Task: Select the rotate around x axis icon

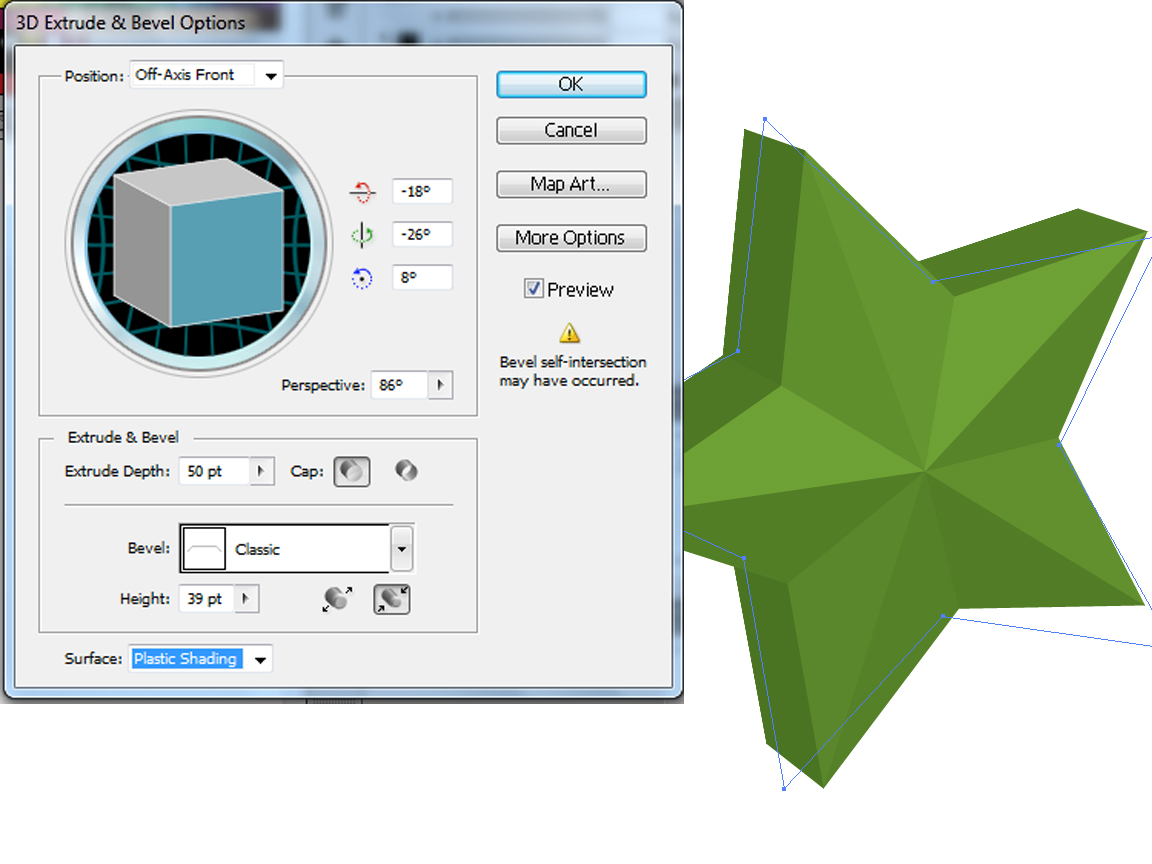Action: coord(360,190)
